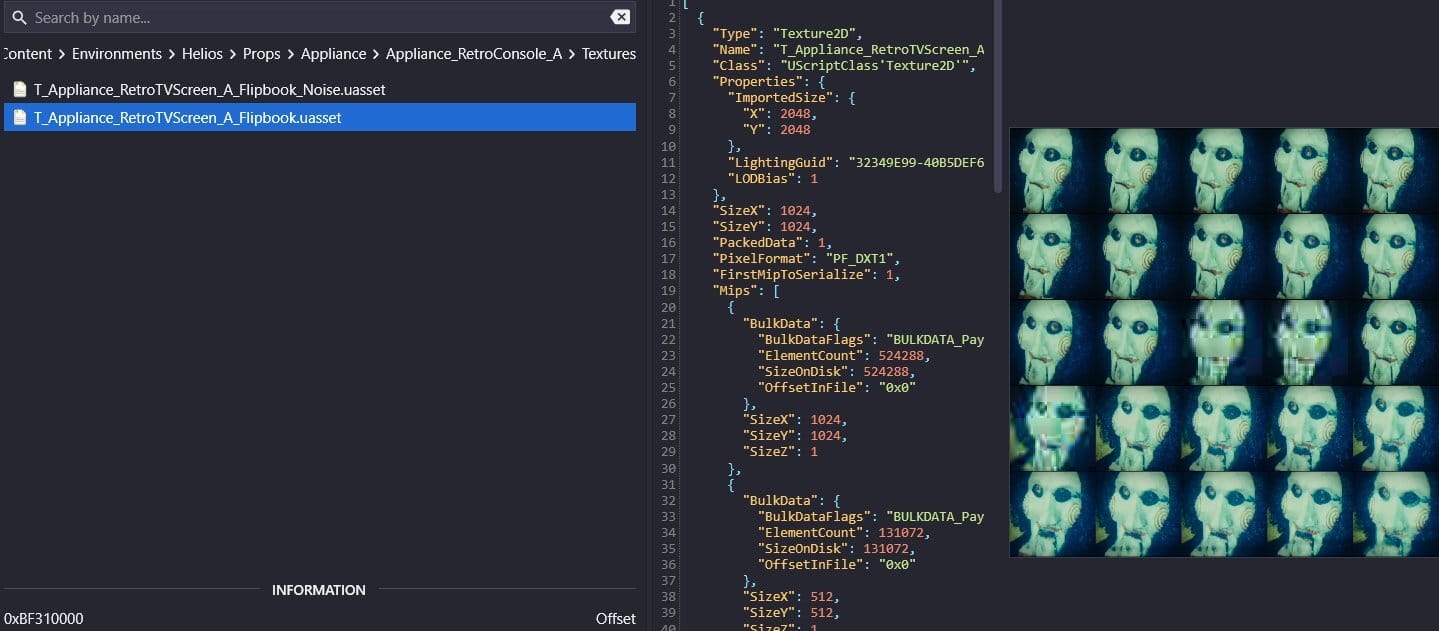Click the "X": 2048 line
Screen dimensions: 1439x631
click(x=780, y=113)
